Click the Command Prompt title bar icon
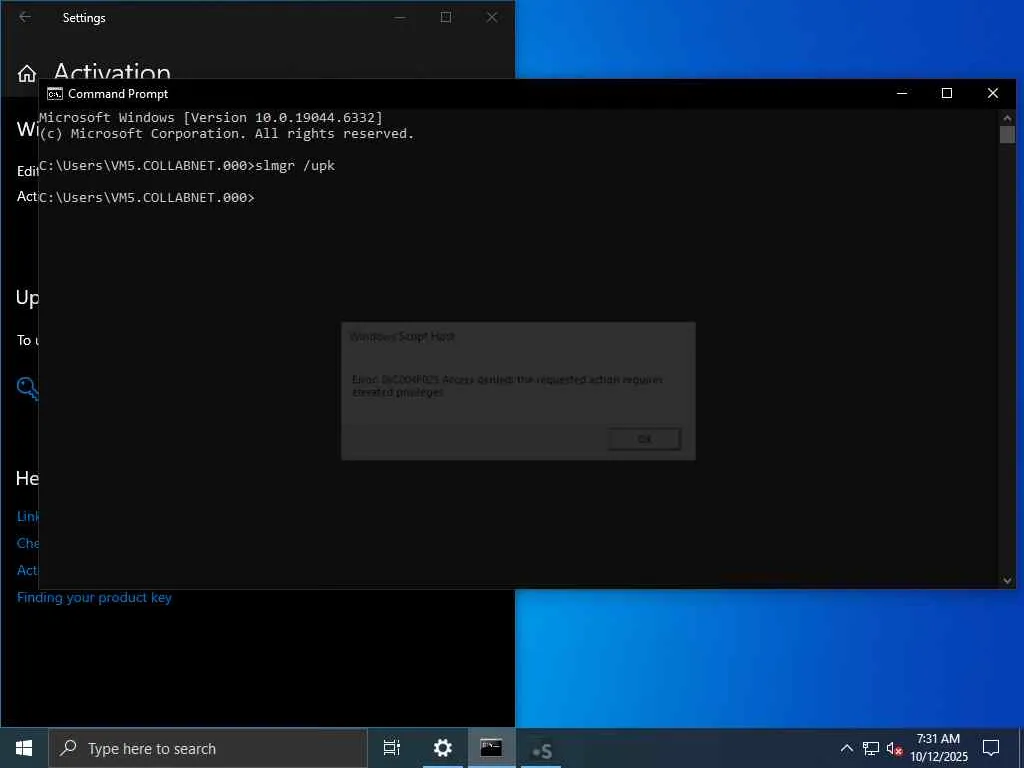The image size is (1024, 768). coord(55,94)
